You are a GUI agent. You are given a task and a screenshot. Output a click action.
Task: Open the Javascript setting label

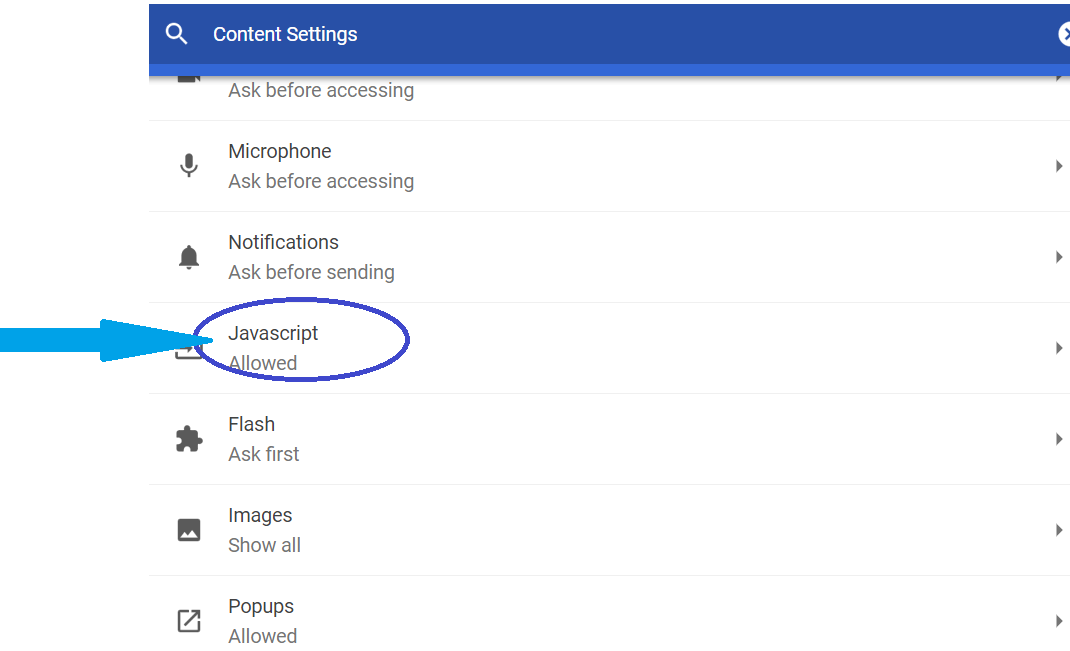(x=273, y=333)
